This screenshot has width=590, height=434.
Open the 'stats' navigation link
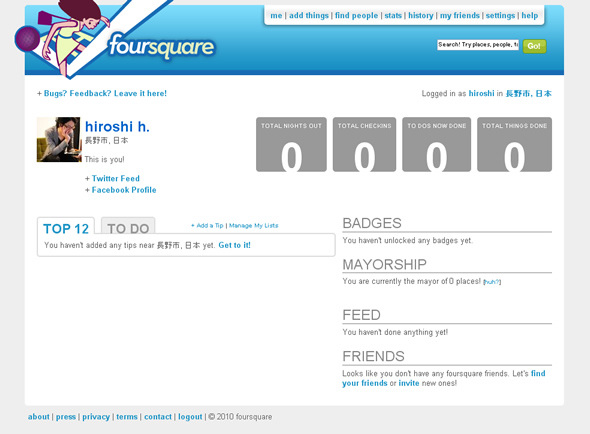click(x=393, y=15)
